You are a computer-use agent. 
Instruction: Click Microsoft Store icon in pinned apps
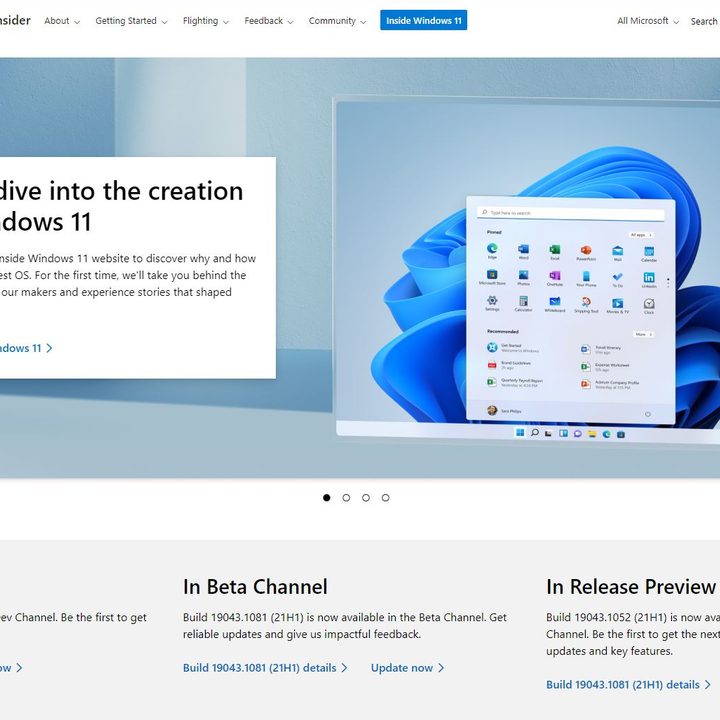coord(492,275)
